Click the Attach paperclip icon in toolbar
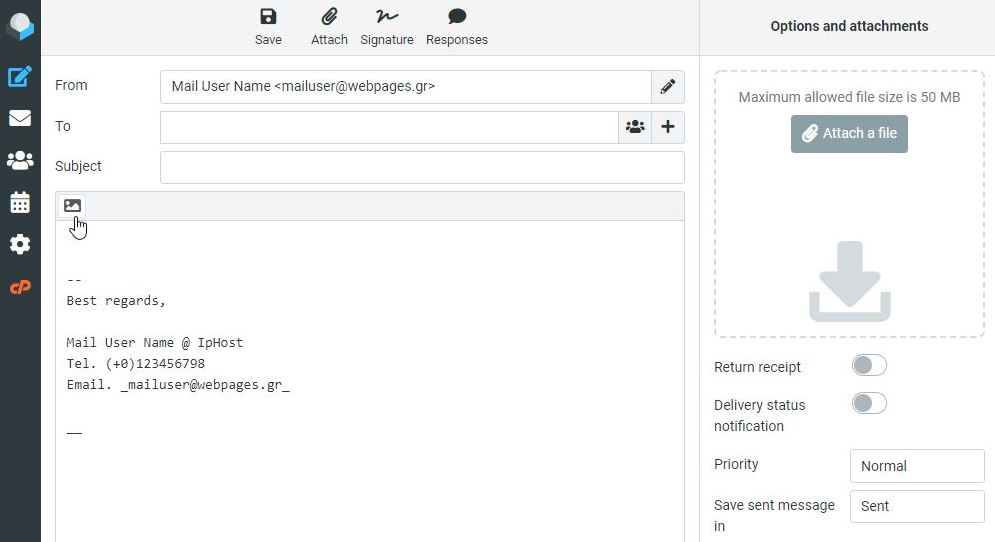 (x=329, y=26)
